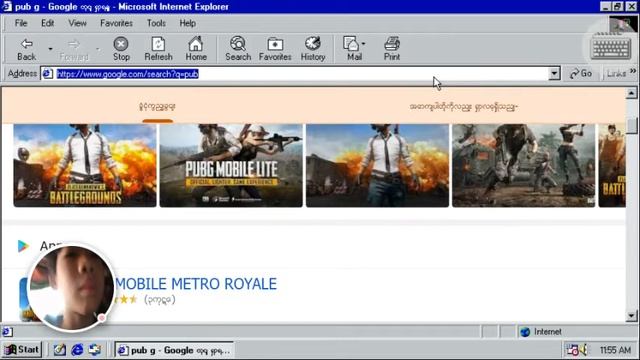The height and width of the screenshot is (360, 640).
Task: Select the first underlined Google results tab
Action: coord(157,107)
